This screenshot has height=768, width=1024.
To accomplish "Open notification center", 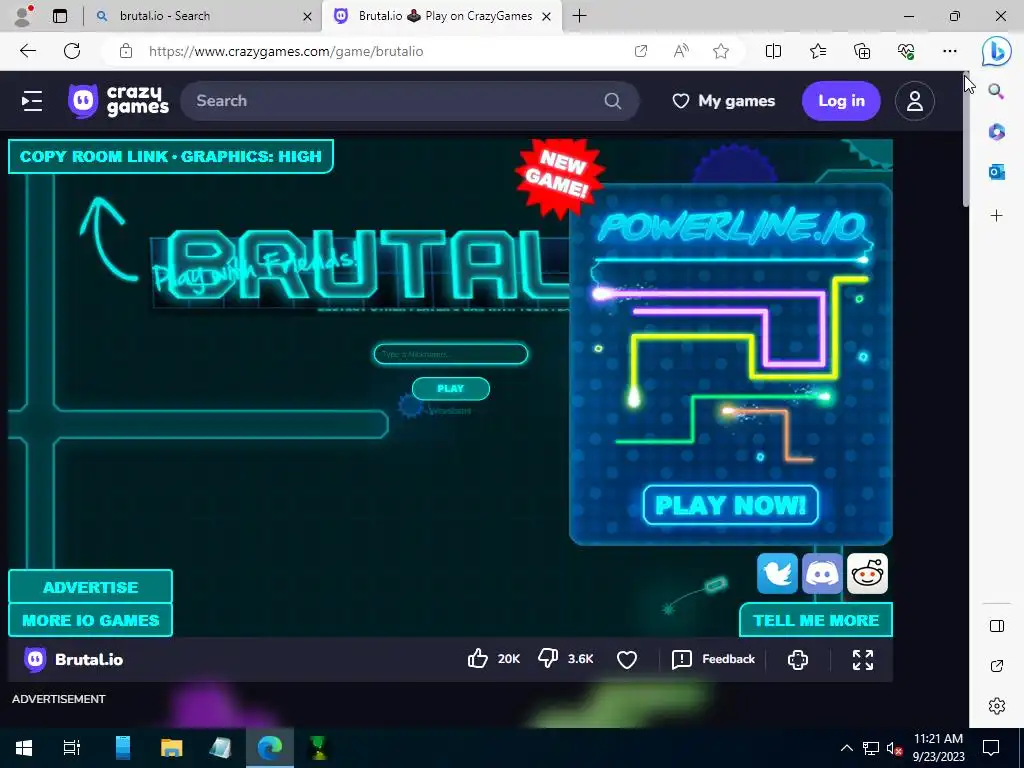I will pyautogui.click(x=991, y=748).
